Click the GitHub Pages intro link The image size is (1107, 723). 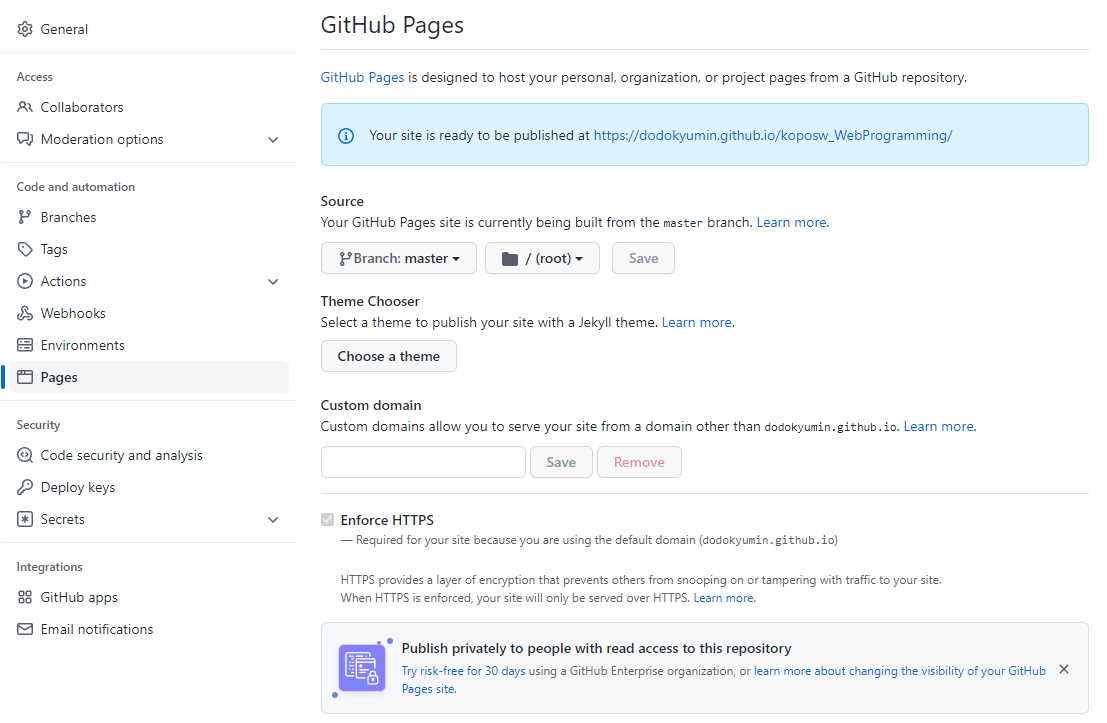coord(362,78)
